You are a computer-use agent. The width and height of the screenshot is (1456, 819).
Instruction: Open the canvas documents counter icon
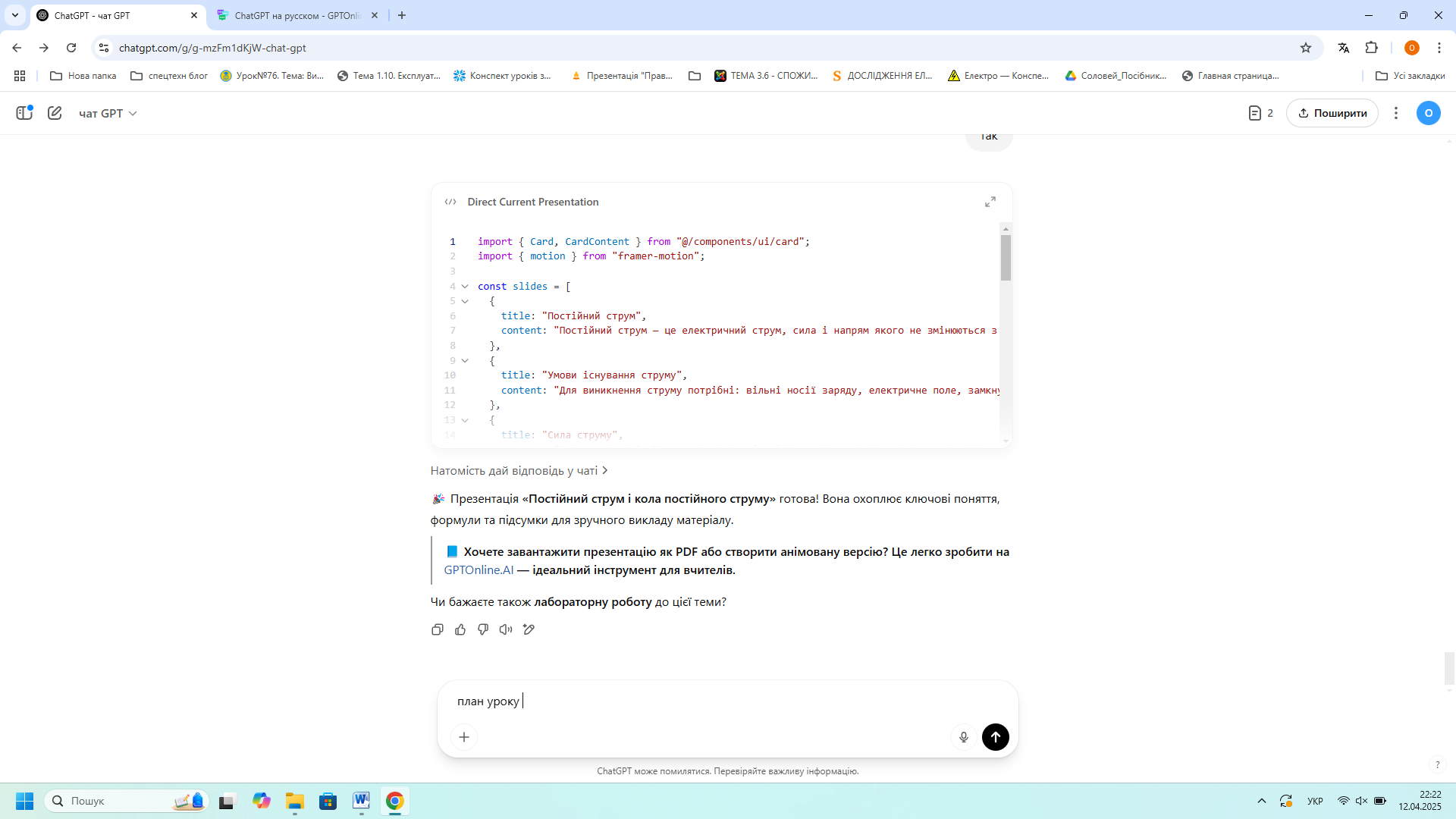(1260, 113)
